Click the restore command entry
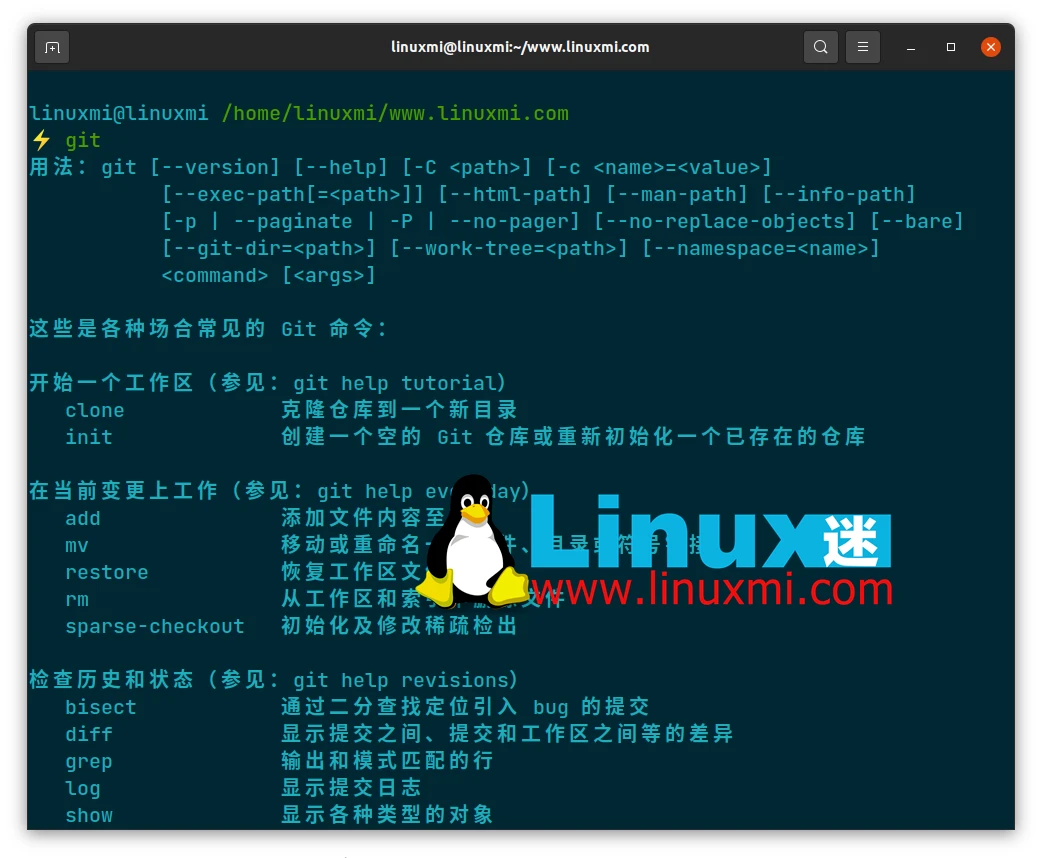The height and width of the screenshot is (858, 1044). click(x=107, y=572)
